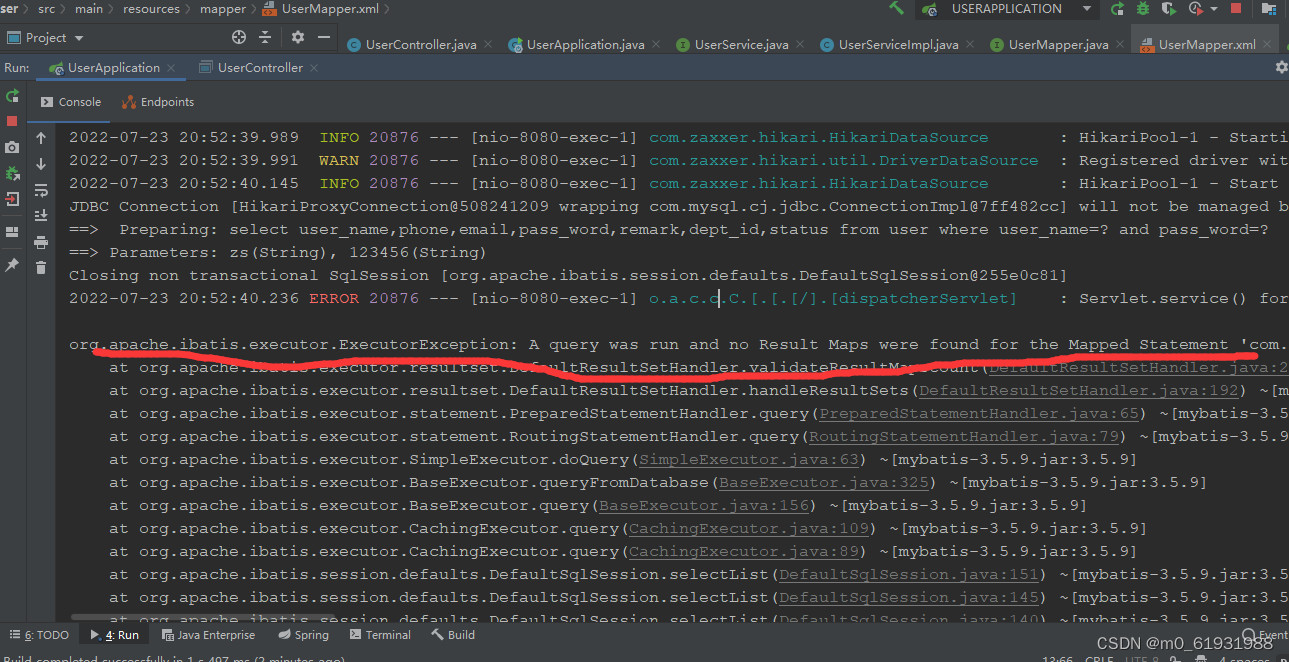Click mapper in the breadcrumb path
The width and height of the screenshot is (1289, 662).
pyautogui.click(x=222, y=8)
